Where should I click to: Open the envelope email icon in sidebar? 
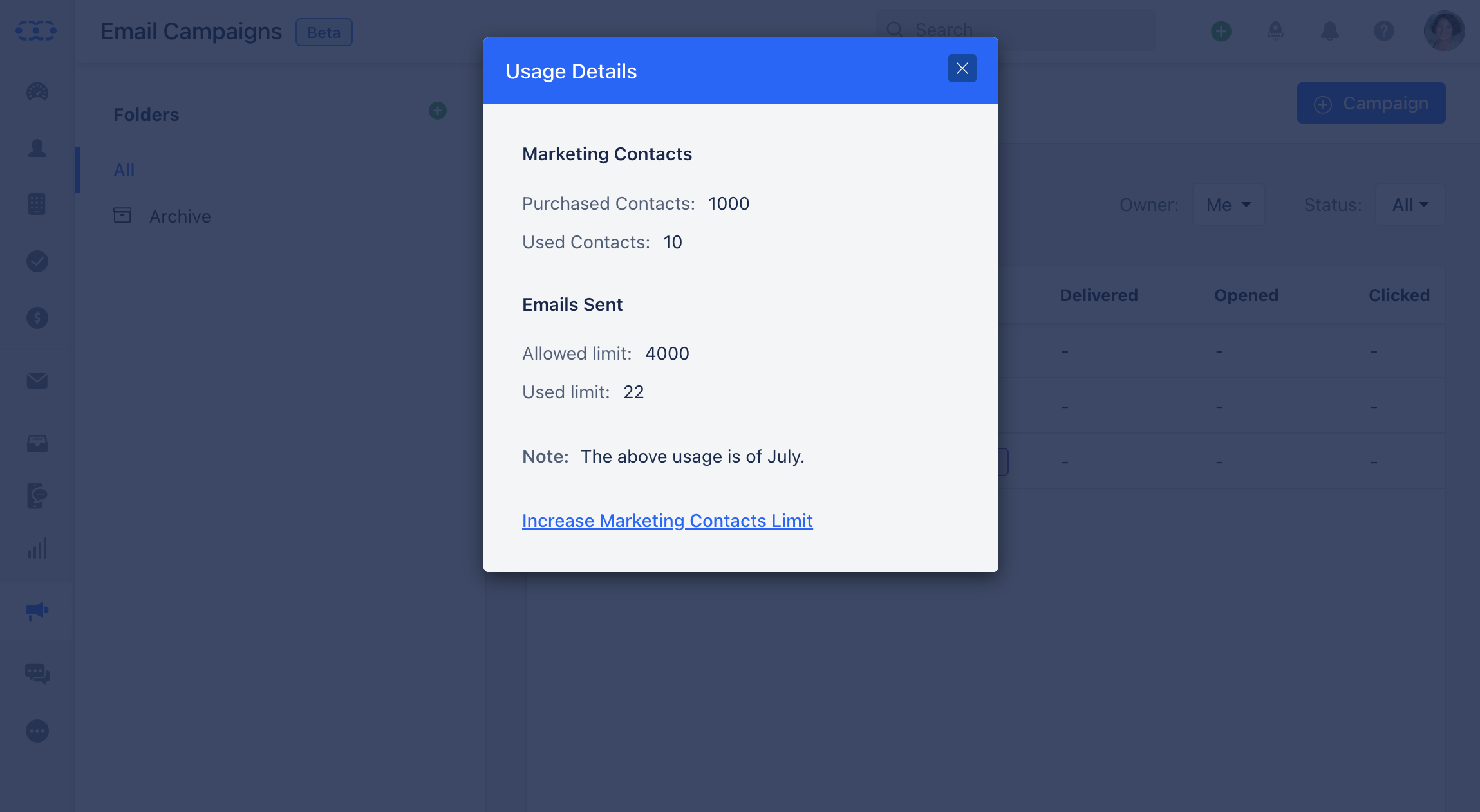[x=37, y=381]
